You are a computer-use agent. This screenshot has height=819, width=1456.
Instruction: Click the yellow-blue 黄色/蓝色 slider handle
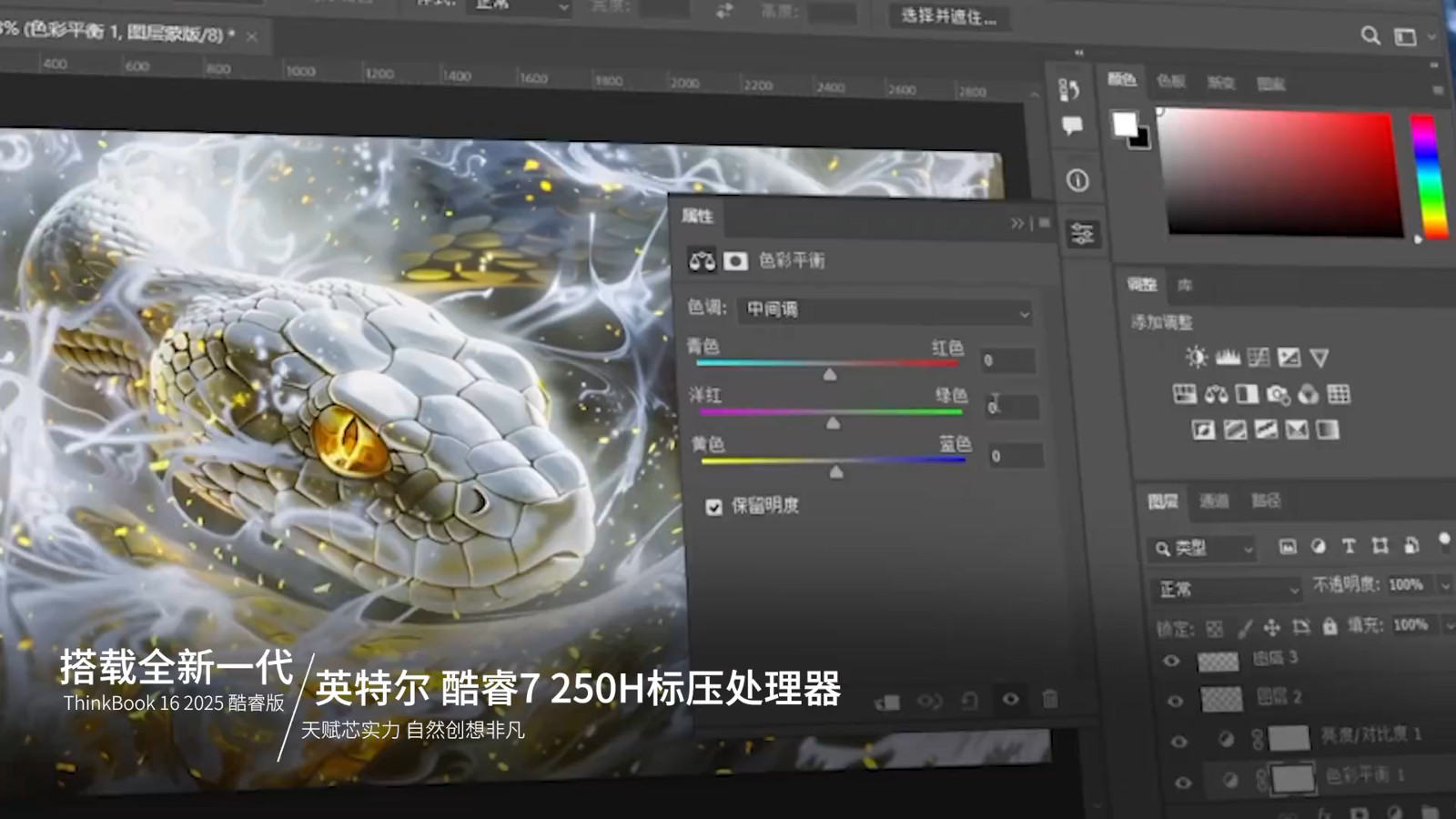836,470
